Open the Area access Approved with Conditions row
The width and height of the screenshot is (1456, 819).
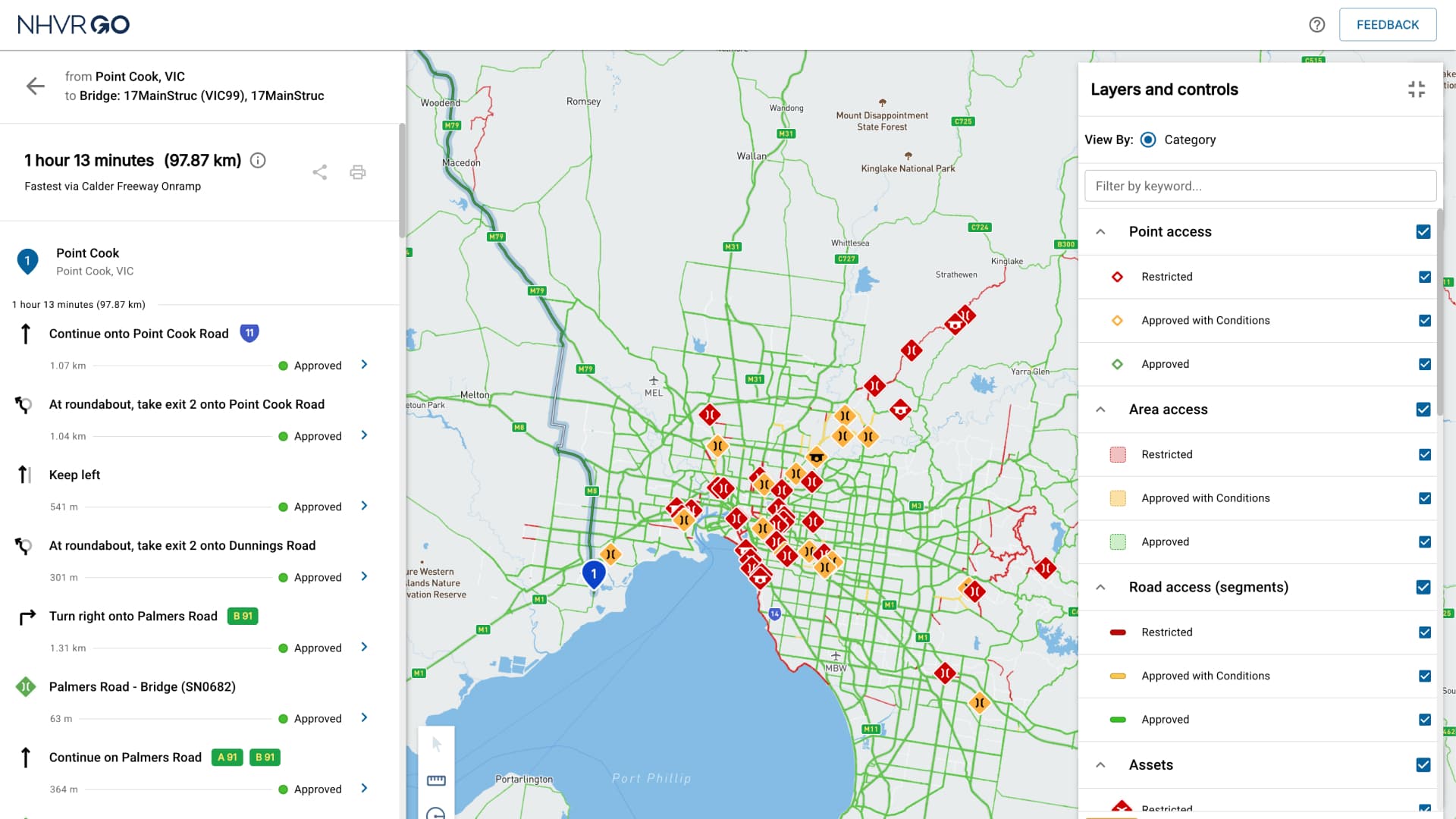pyautogui.click(x=1260, y=498)
